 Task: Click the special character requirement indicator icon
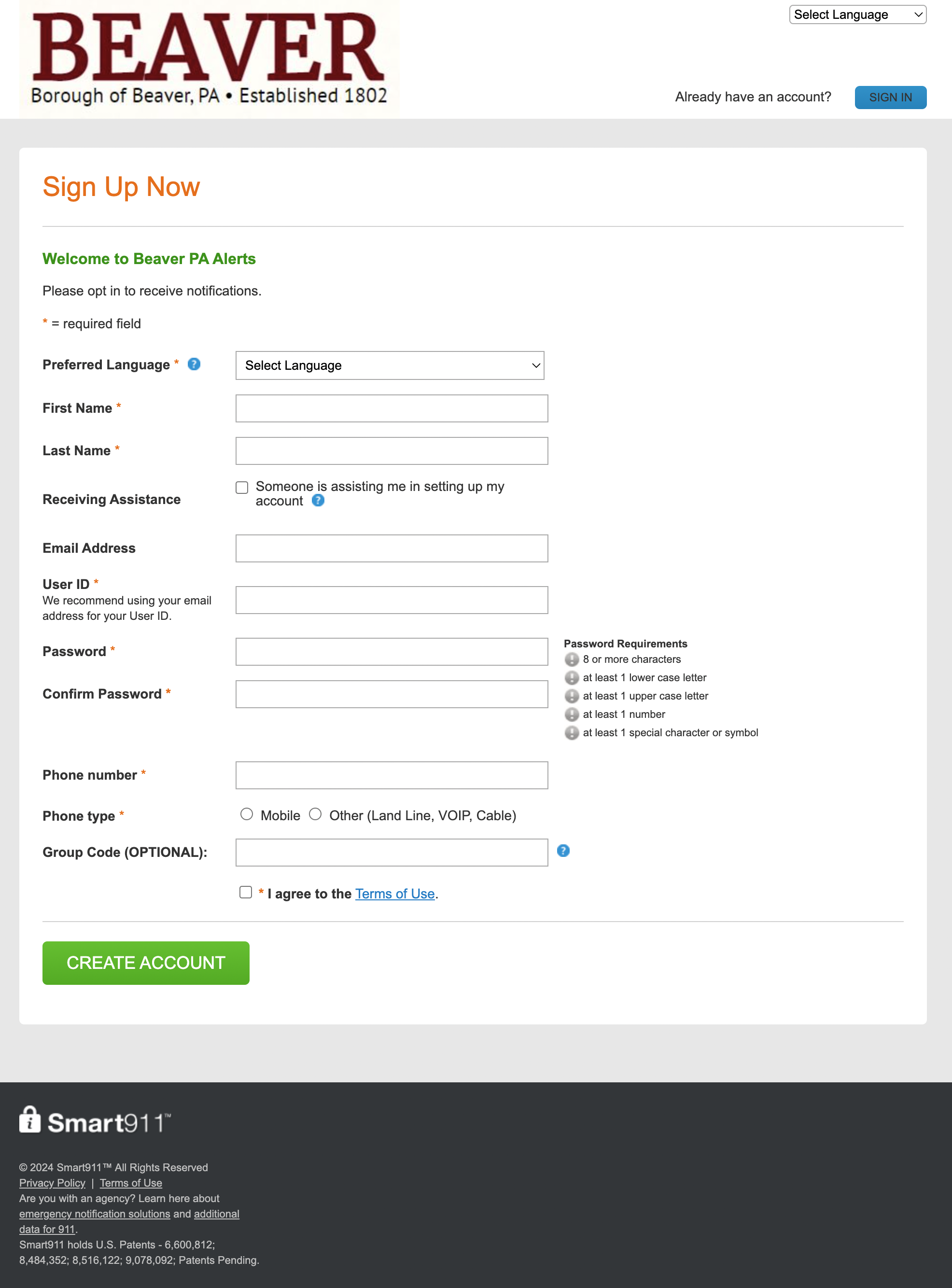[x=571, y=733]
